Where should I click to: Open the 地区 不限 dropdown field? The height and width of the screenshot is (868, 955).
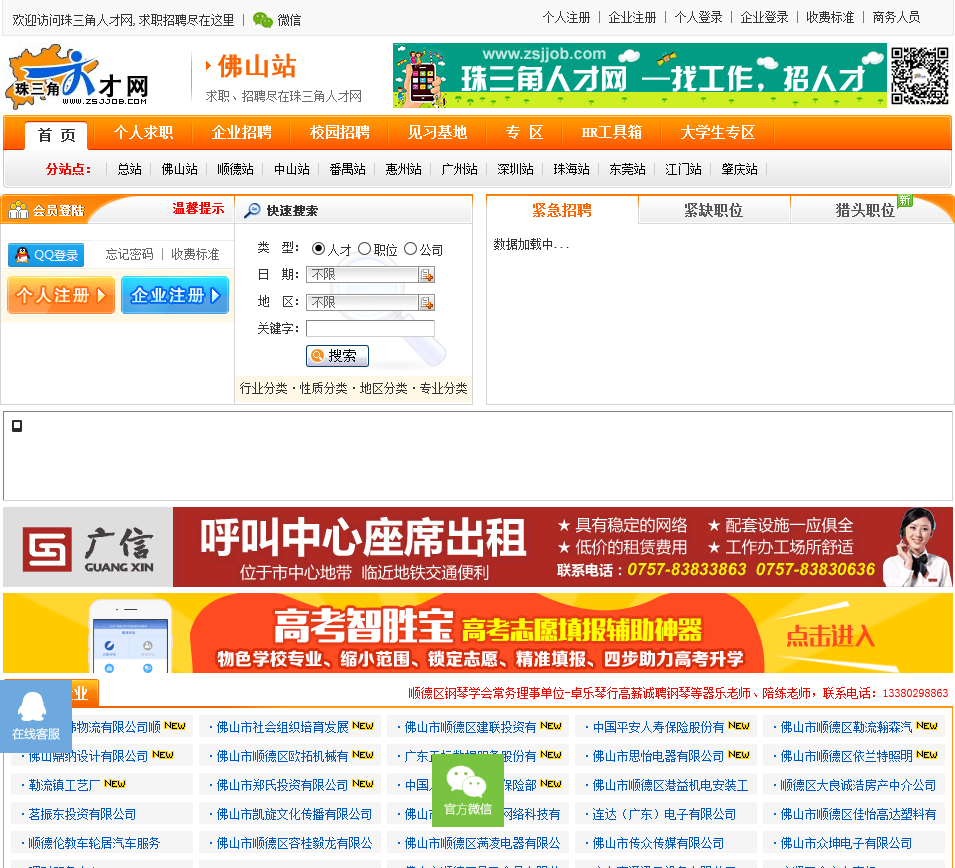coord(362,303)
